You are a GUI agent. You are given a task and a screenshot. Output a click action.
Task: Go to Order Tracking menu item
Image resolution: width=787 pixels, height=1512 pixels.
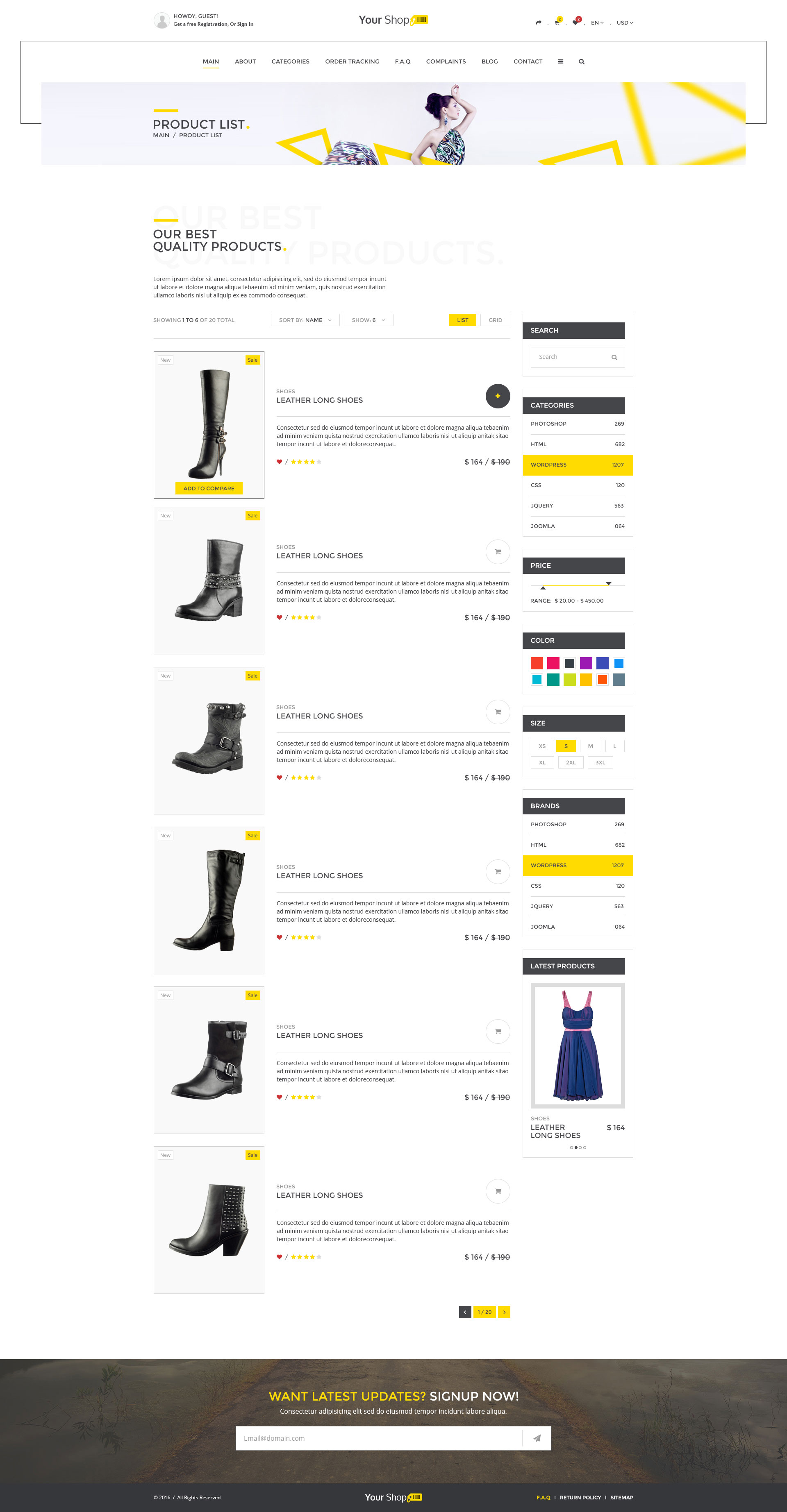click(352, 61)
